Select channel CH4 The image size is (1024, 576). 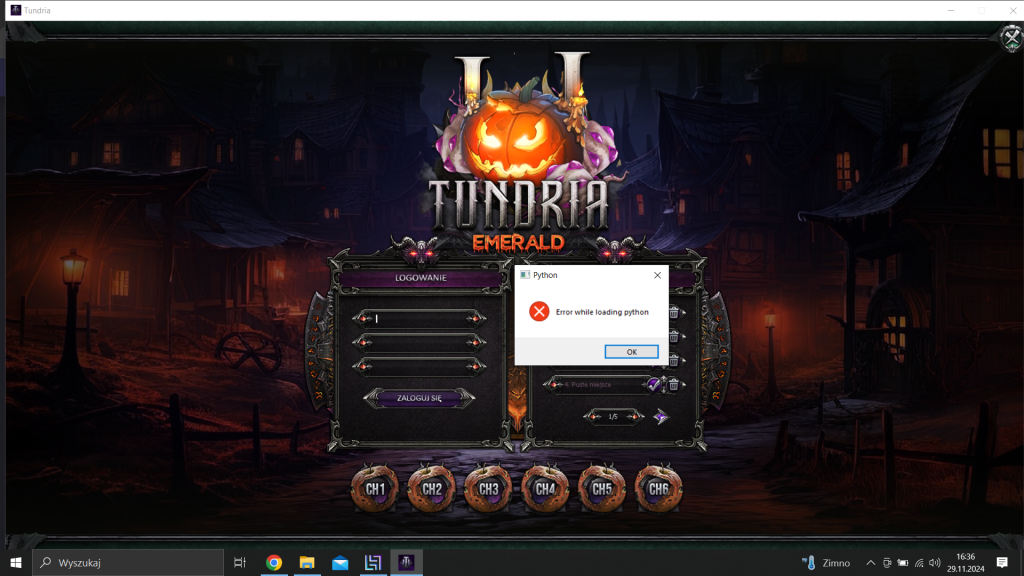click(544, 488)
